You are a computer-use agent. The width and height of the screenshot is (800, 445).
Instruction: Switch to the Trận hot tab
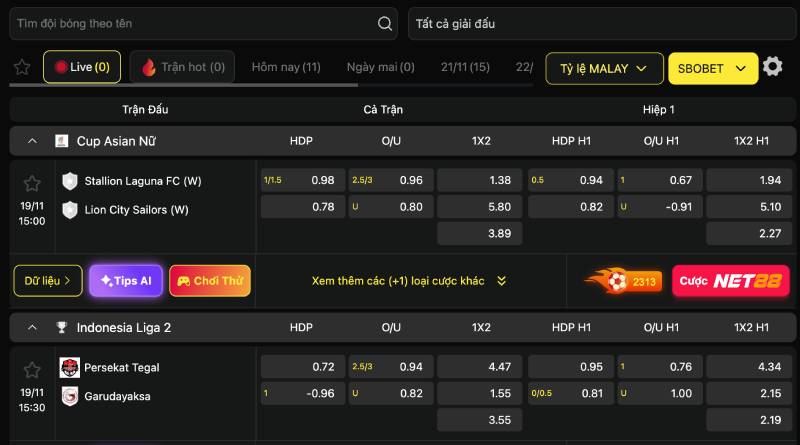[183, 67]
